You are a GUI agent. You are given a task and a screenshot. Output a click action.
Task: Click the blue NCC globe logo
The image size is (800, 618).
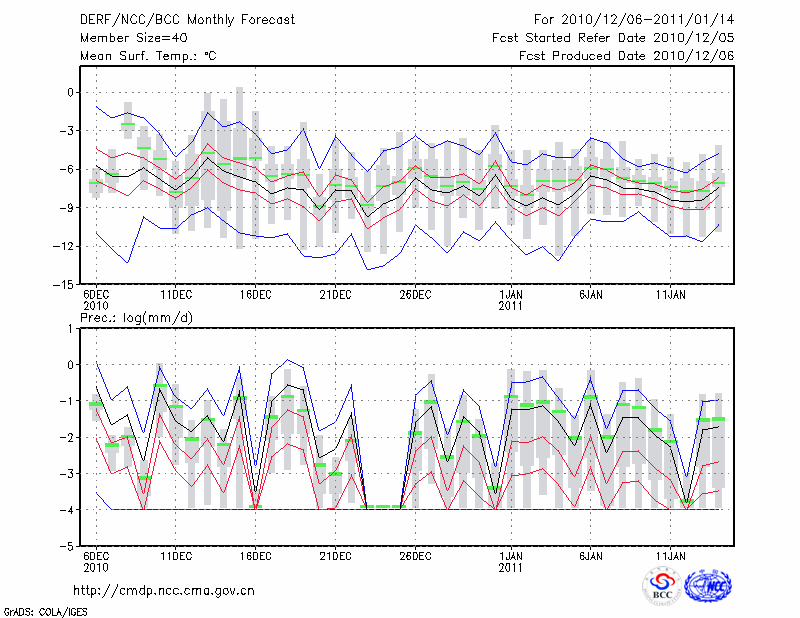point(707,587)
